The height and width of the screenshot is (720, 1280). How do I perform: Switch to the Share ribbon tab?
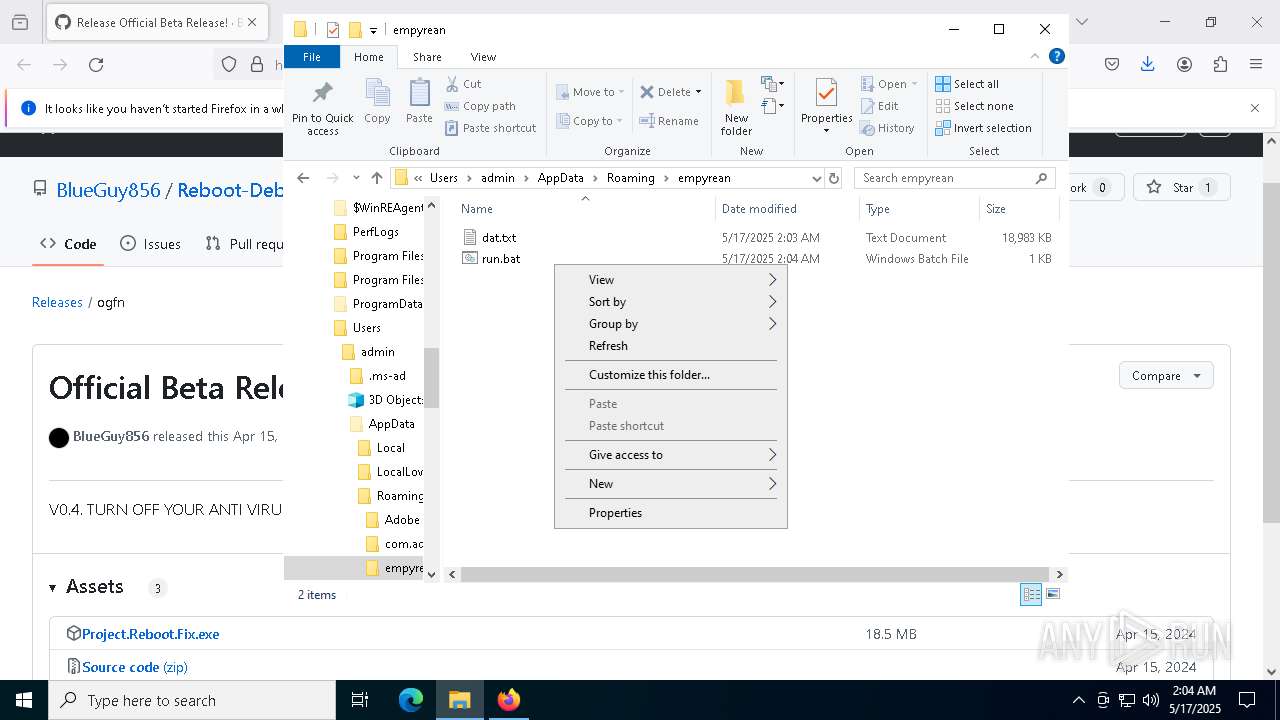[427, 57]
